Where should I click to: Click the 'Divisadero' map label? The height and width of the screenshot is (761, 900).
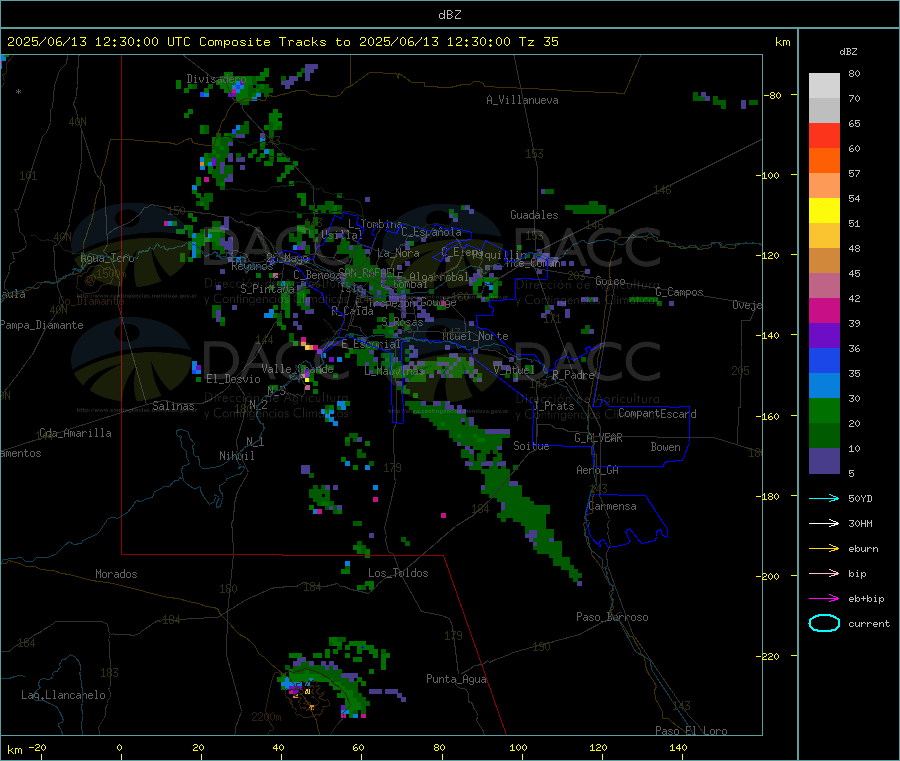pos(216,79)
